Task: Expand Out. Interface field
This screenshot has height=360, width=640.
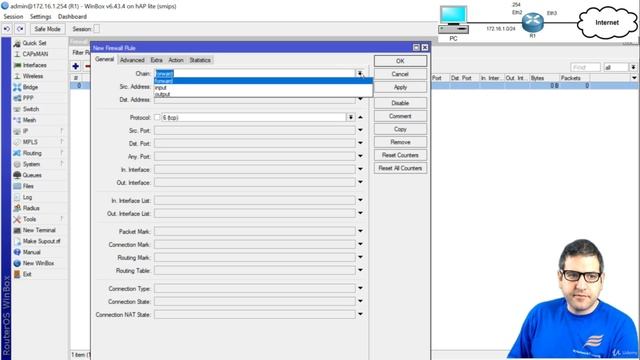Action: click(360, 183)
